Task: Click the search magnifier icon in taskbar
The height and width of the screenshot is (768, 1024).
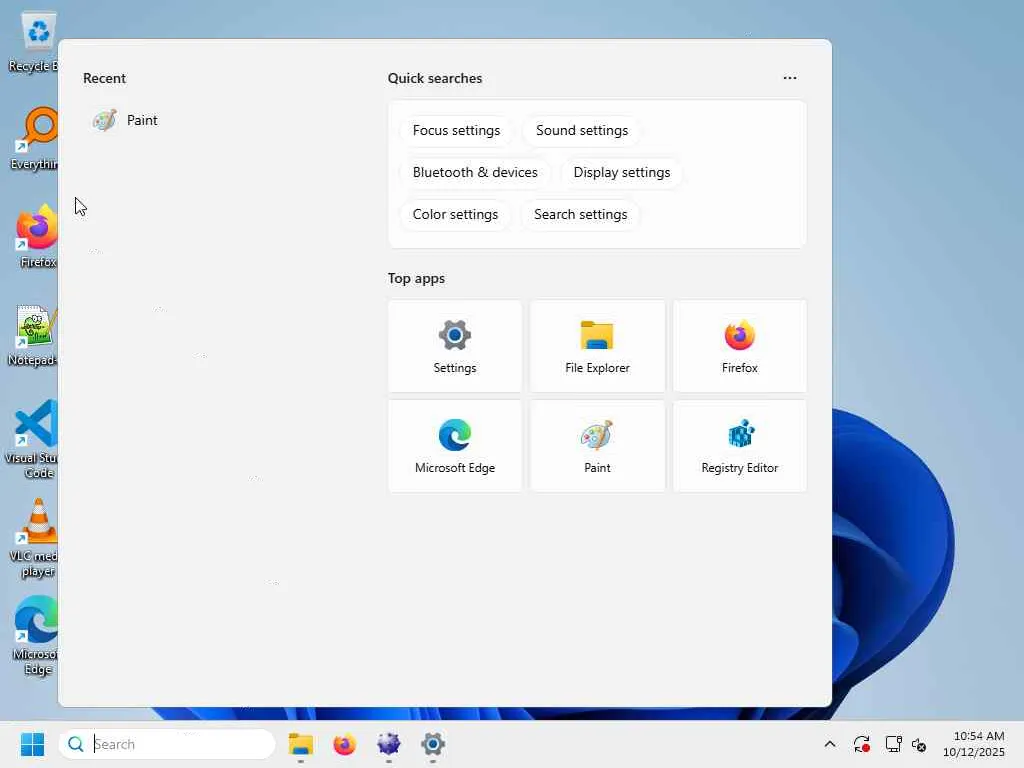Action: (x=76, y=744)
